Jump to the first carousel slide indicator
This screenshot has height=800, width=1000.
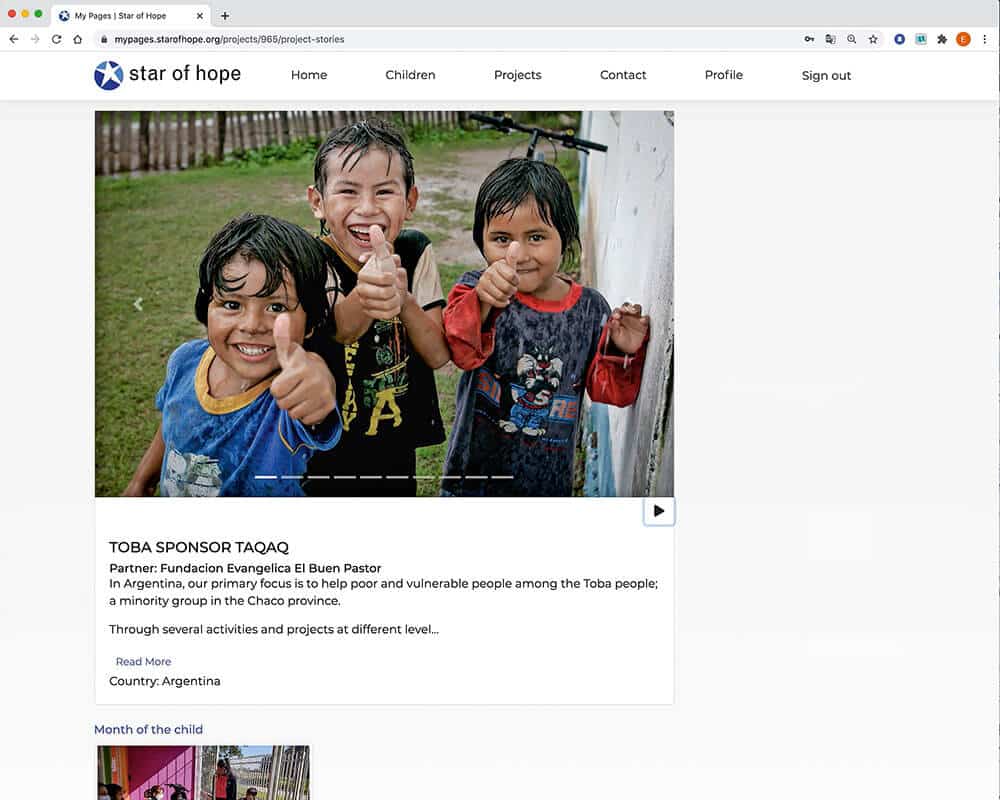(266, 477)
